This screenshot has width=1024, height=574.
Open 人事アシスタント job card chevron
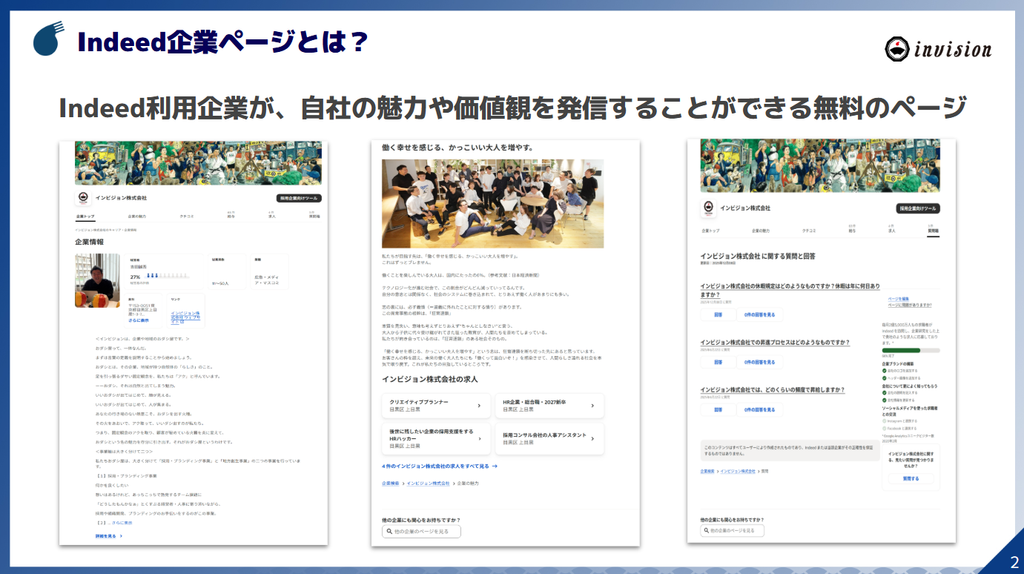point(592,438)
